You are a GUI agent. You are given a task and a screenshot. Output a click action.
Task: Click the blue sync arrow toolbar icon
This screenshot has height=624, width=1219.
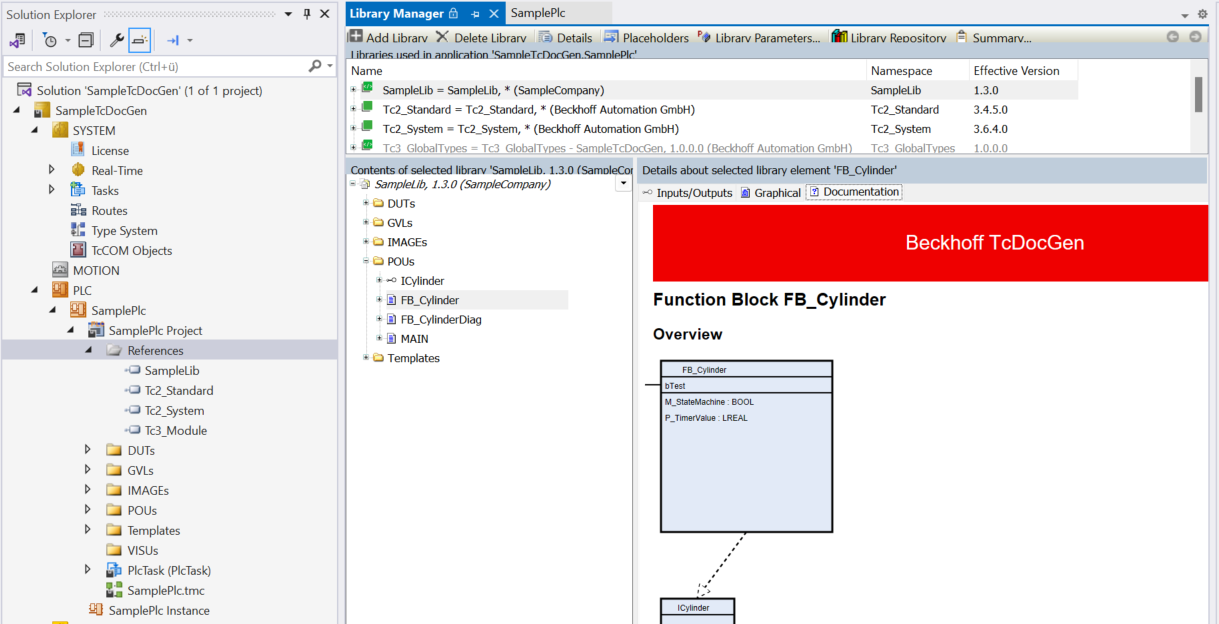pyautogui.click(x=173, y=41)
